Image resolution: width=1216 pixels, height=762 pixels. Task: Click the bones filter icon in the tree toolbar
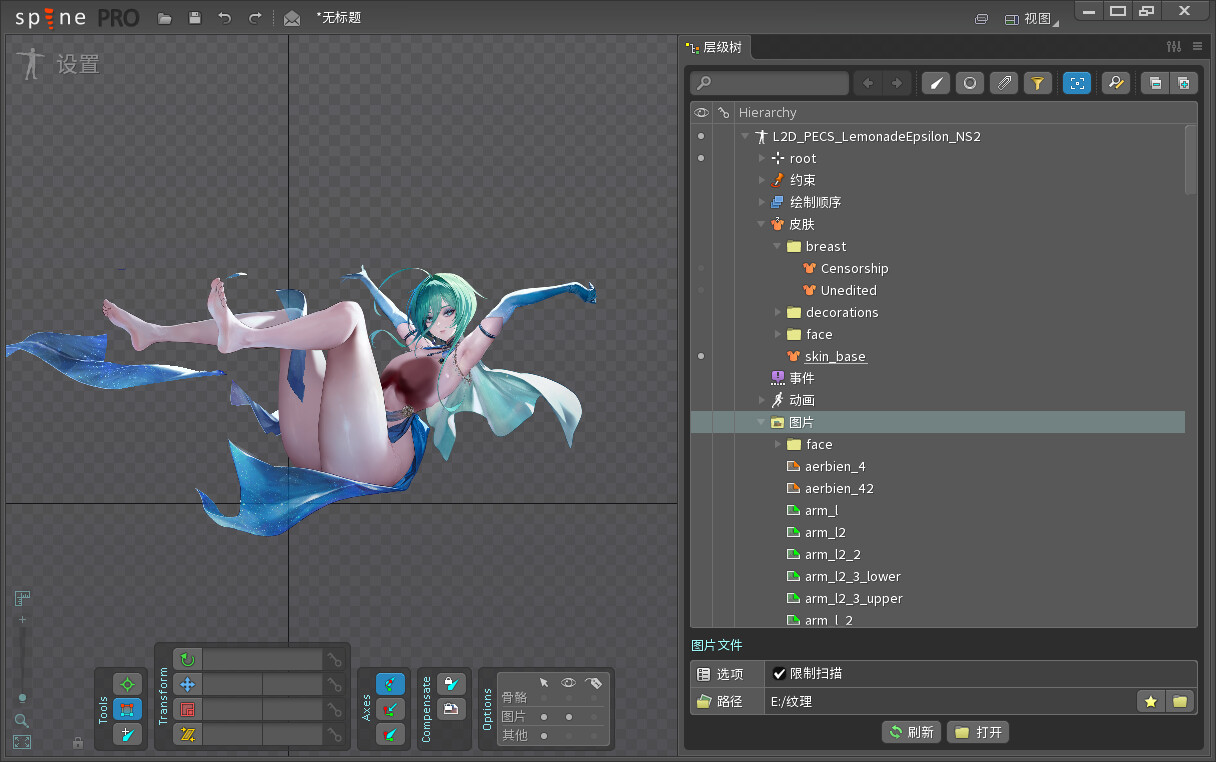pyautogui.click(x=935, y=84)
